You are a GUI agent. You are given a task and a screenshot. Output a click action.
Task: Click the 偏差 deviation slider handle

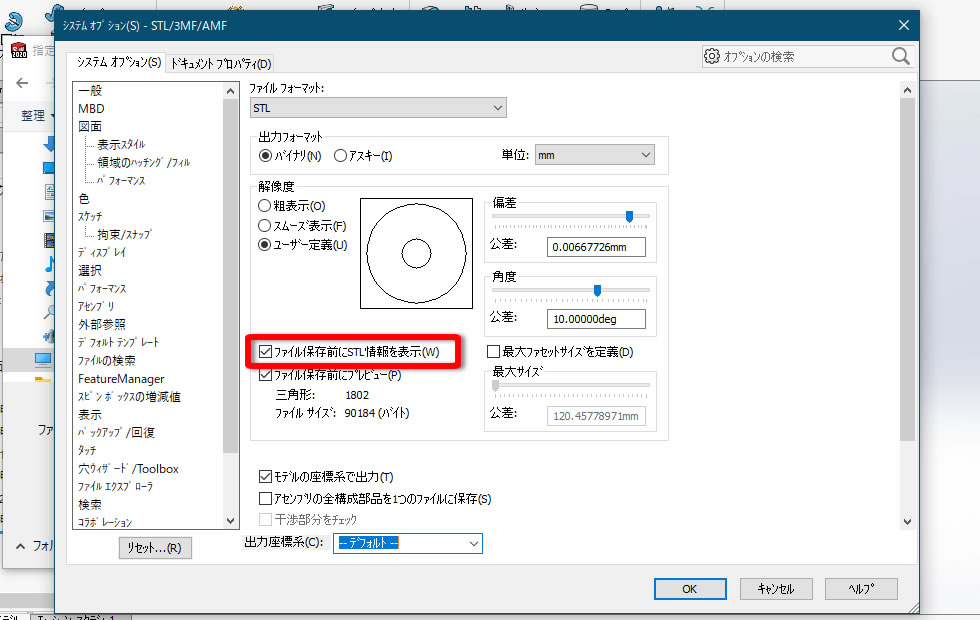tap(629, 216)
